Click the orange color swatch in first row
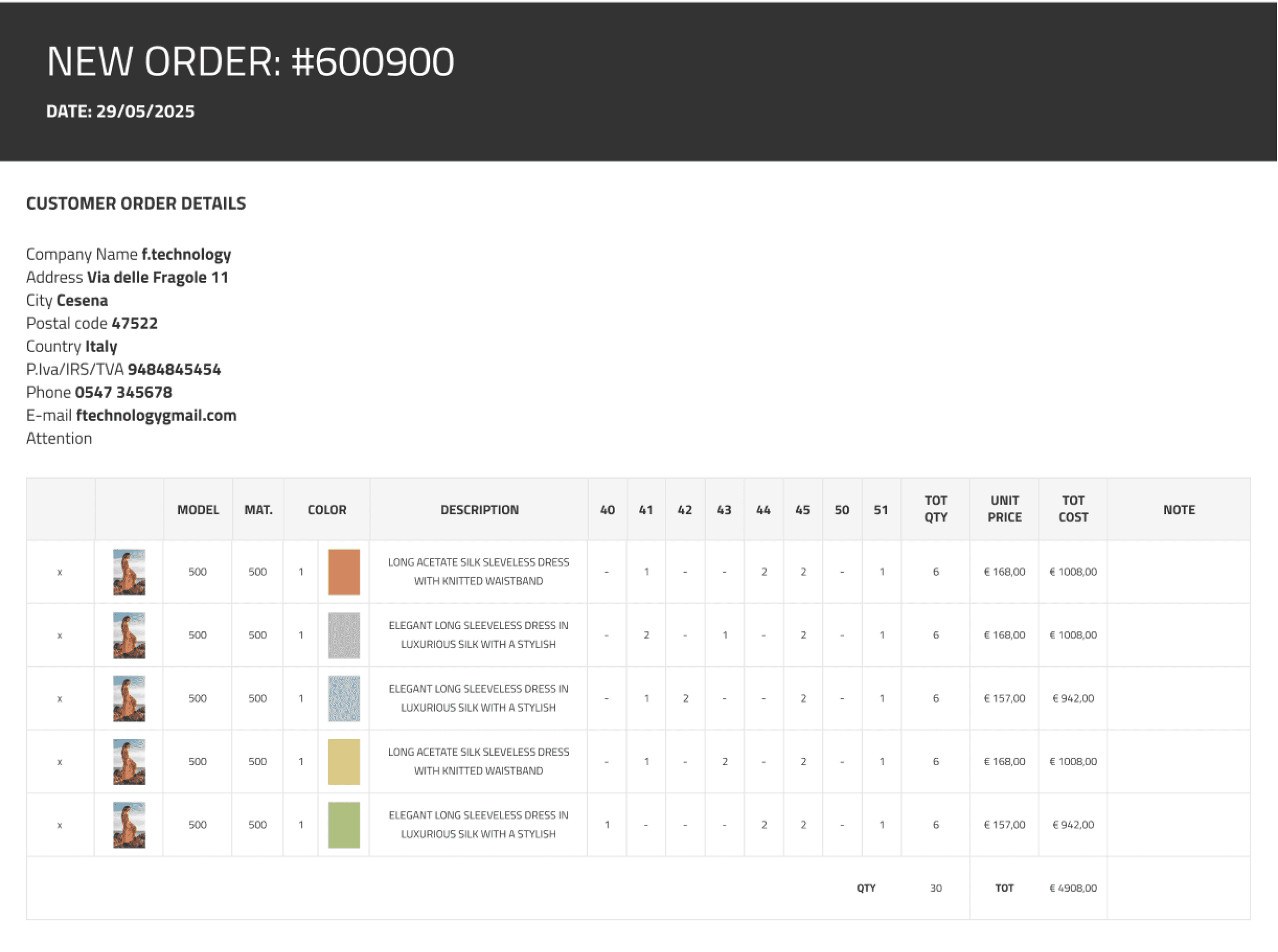1278x952 pixels. 343,572
